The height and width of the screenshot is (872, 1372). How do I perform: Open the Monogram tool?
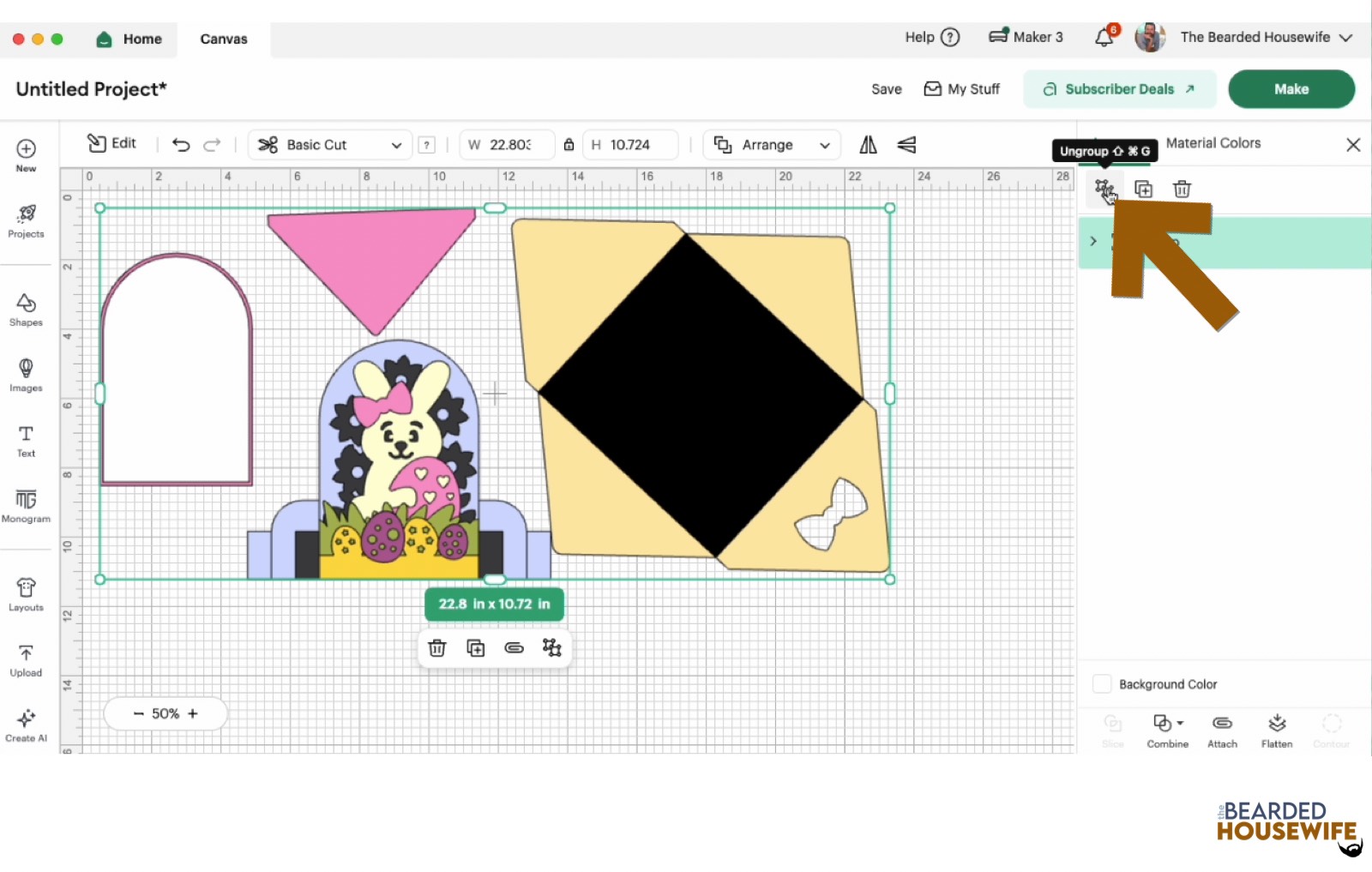(26, 505)
